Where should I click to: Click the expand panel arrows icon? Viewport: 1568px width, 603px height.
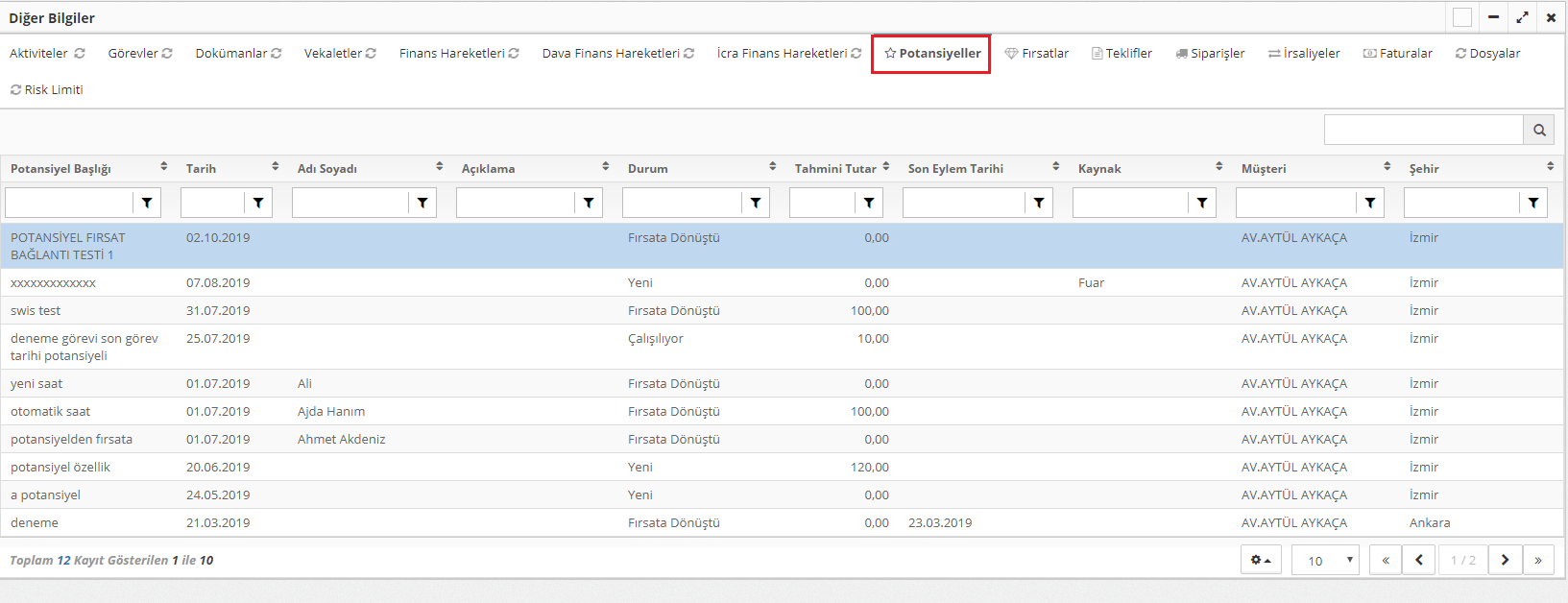[x=1522, y=17]
